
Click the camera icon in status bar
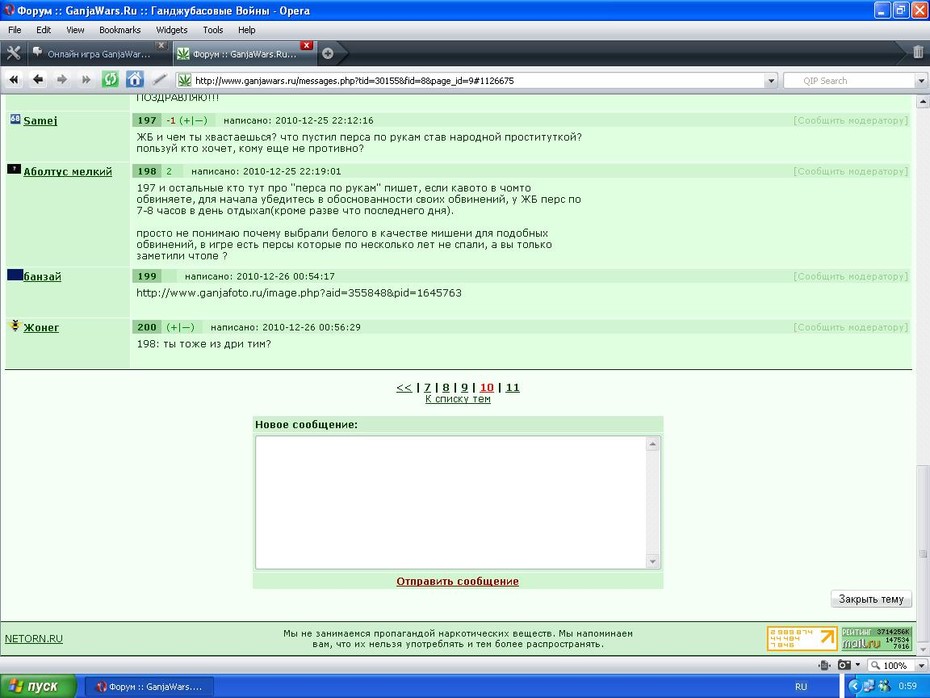844,665
